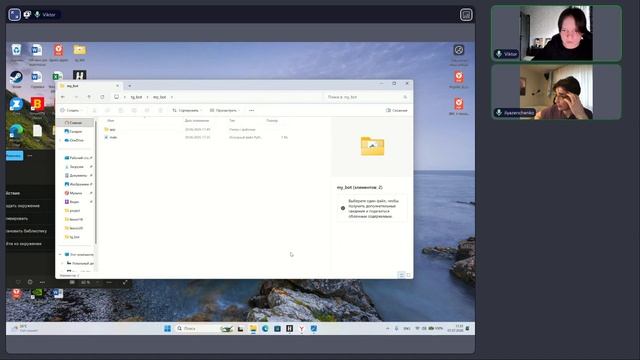Collapse the This PC node in the navigation pane
The height and width of the screenshot is (360, 640).
pos(60,255)
